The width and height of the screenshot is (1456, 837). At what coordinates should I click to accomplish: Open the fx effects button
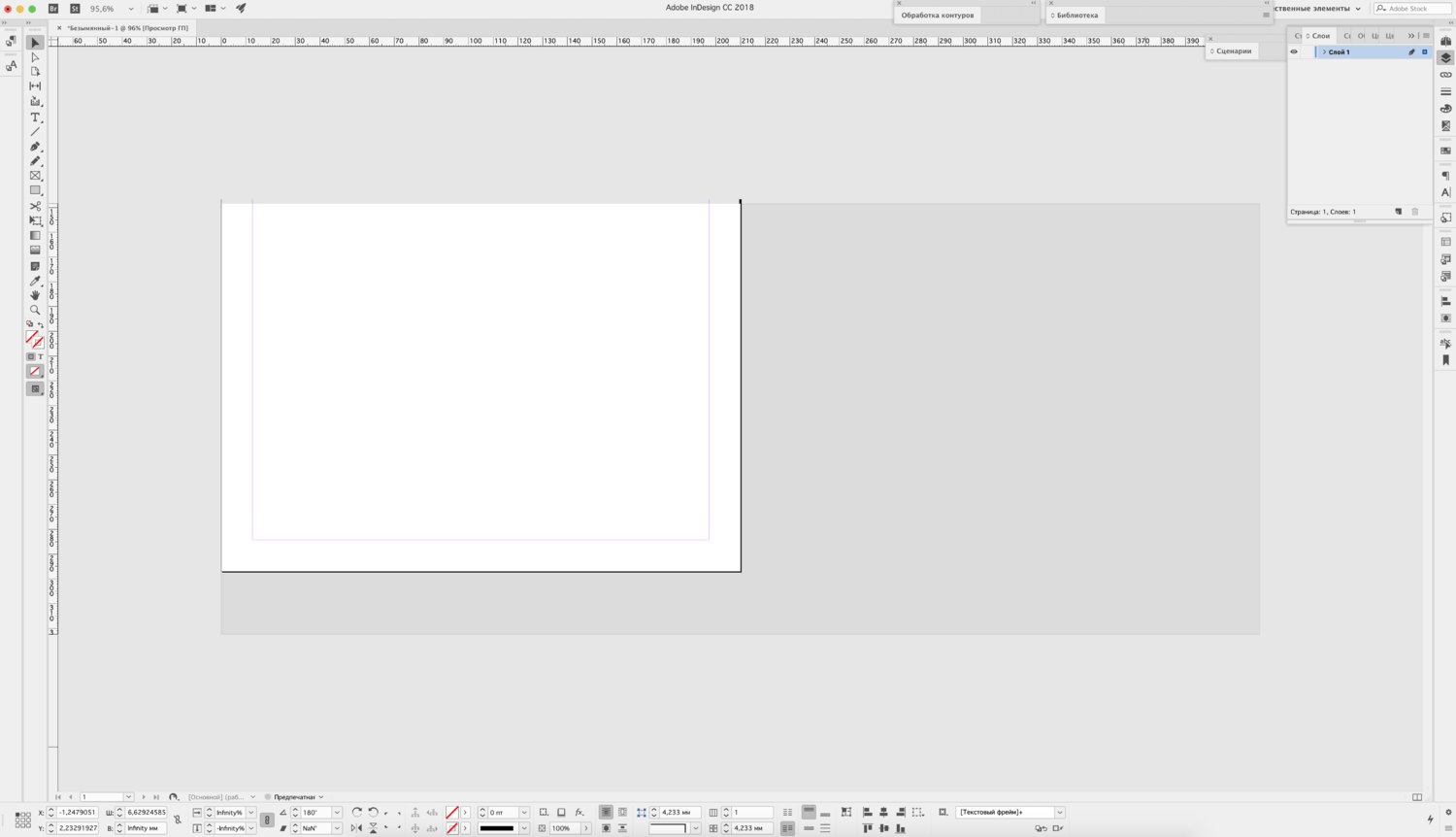point(579,813)
